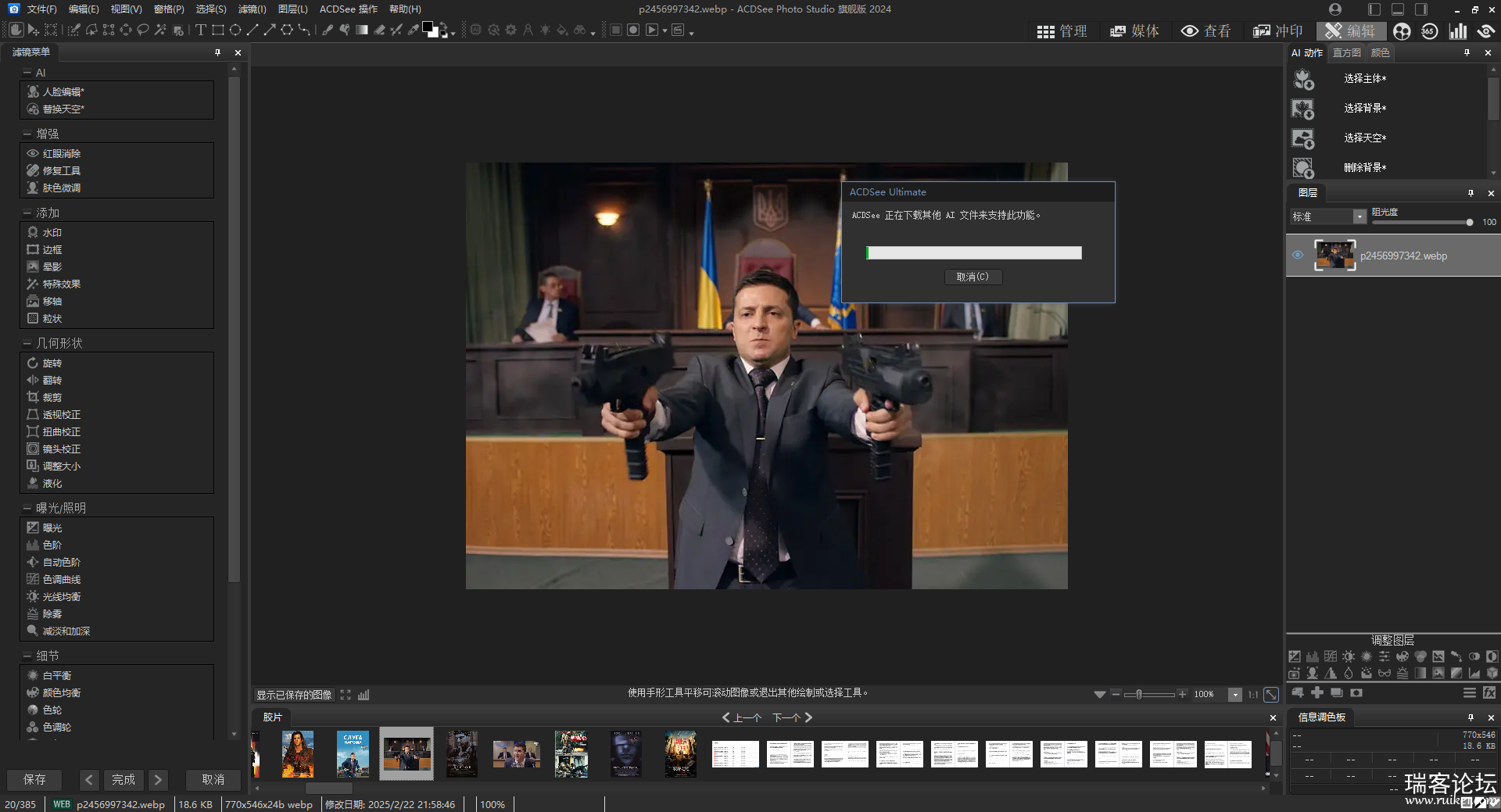Click the 保存 button
Image resolution: width=1501 pixels, height=812 pixels.
[x=34, y=779]
